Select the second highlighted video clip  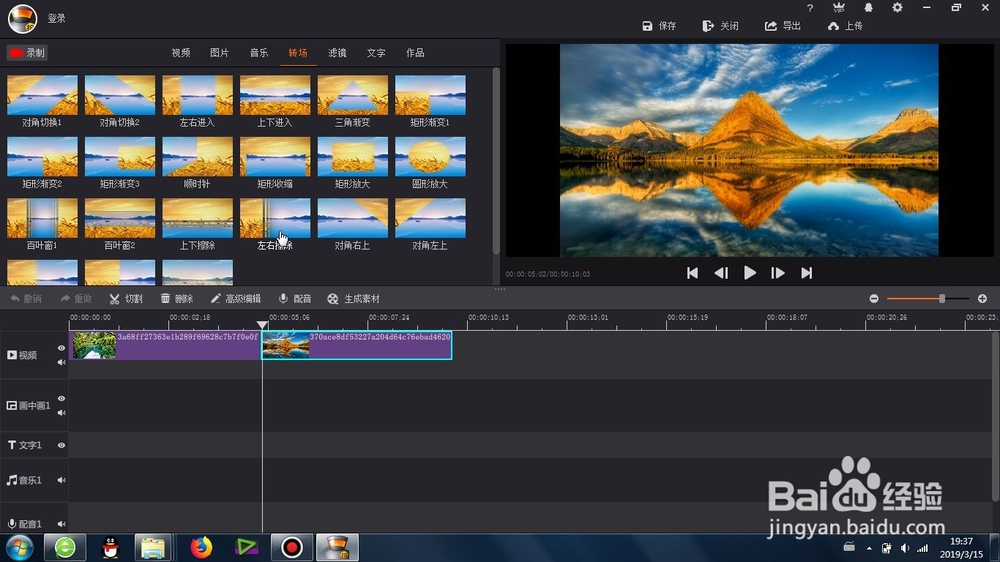click(x=357, y=345)
